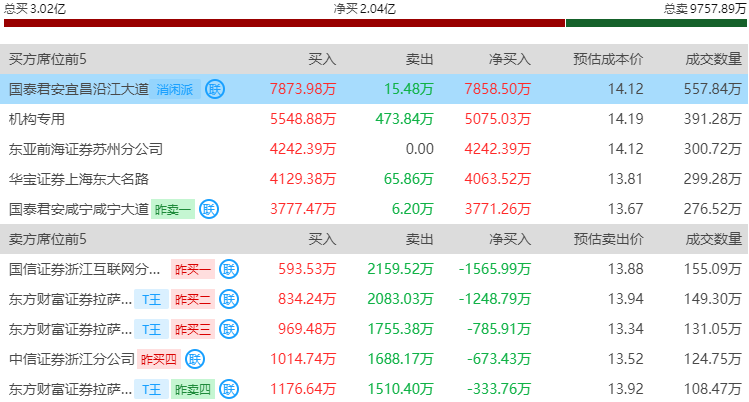Click the 557.84万 volume value
Screen dimensions: 749x402
tap(713, 89)
